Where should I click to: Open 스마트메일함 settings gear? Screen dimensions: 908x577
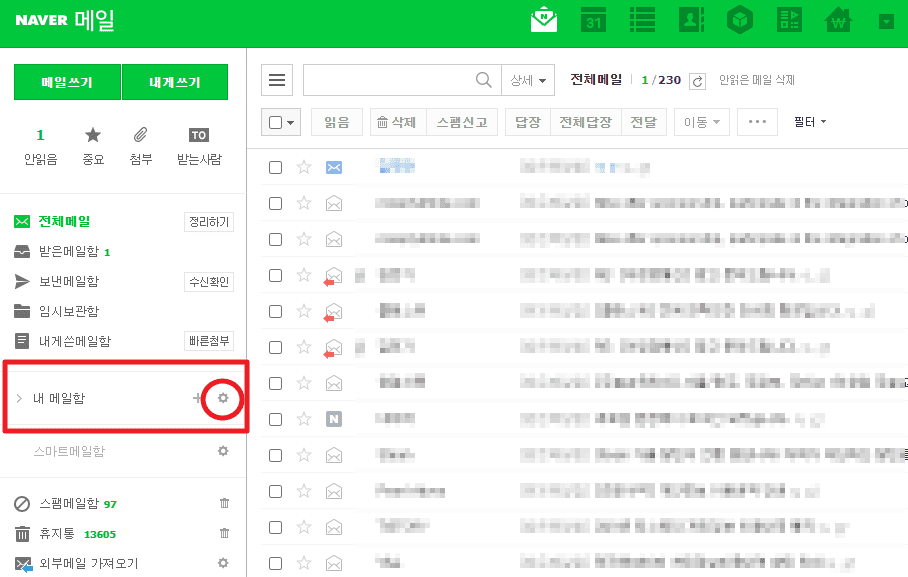click(x=223, y=451)
